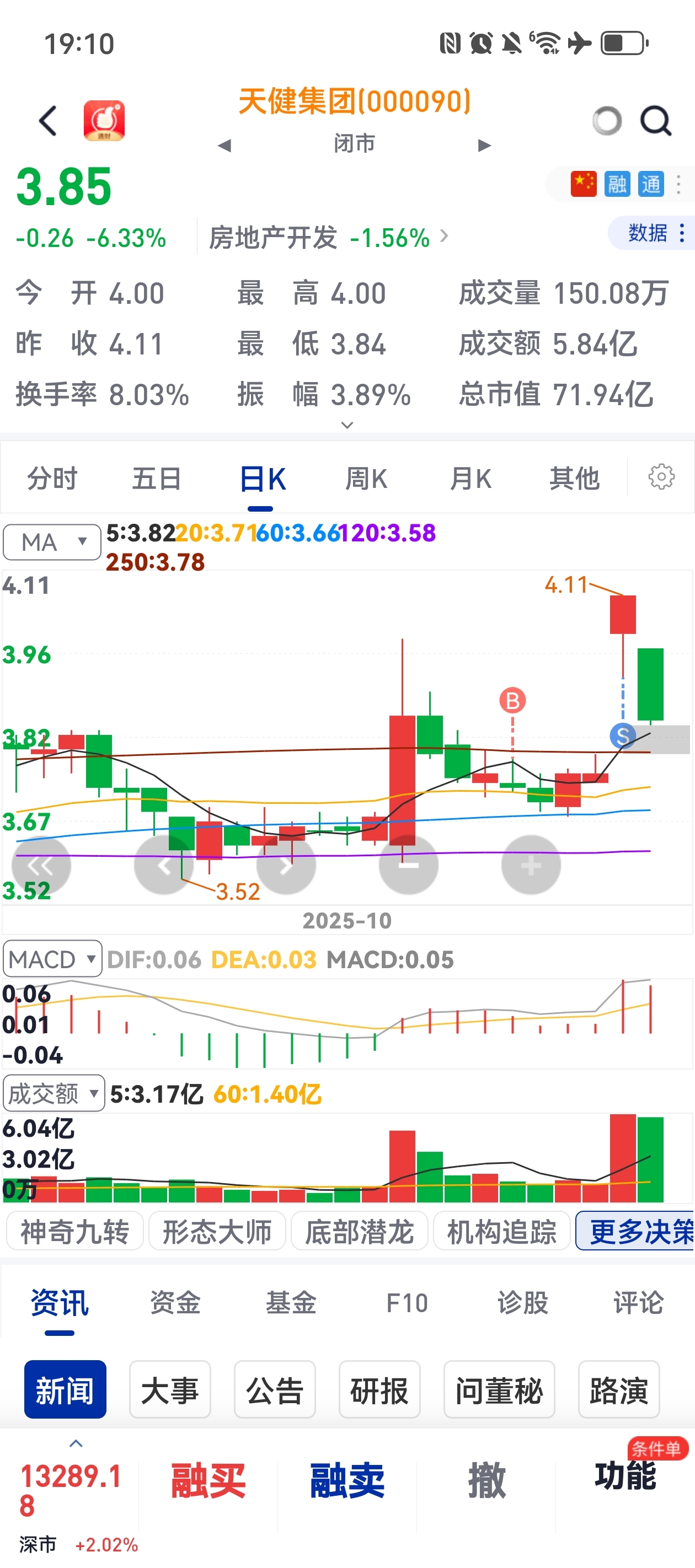Viewport: 695px width, 1568px height.
Task: Tap the refresh circle icon
Action: pos(607,121)
